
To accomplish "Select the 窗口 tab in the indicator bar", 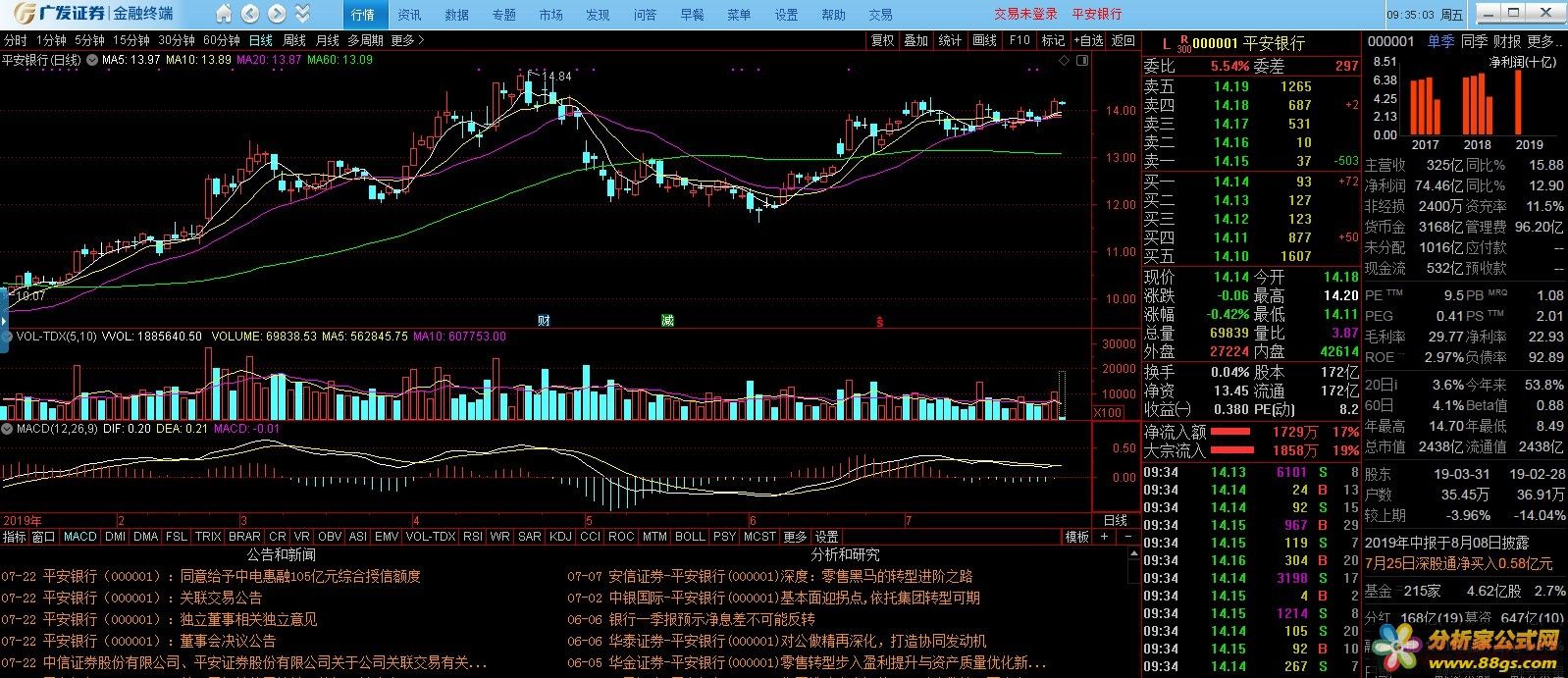I will [43, 537].
